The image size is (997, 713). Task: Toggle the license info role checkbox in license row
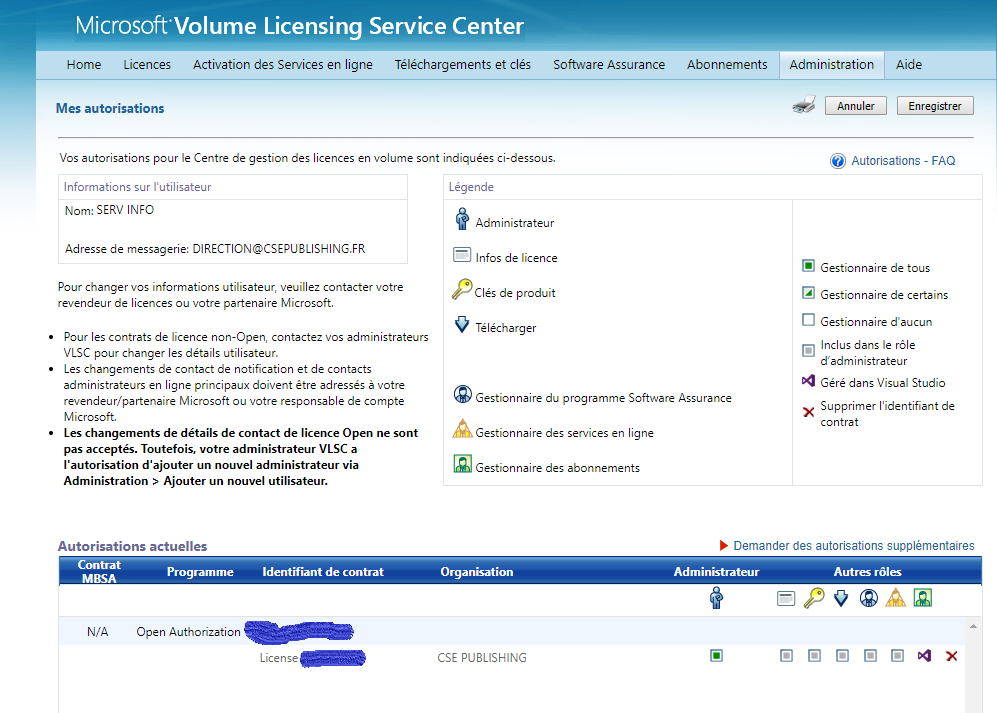click(787, 656)
